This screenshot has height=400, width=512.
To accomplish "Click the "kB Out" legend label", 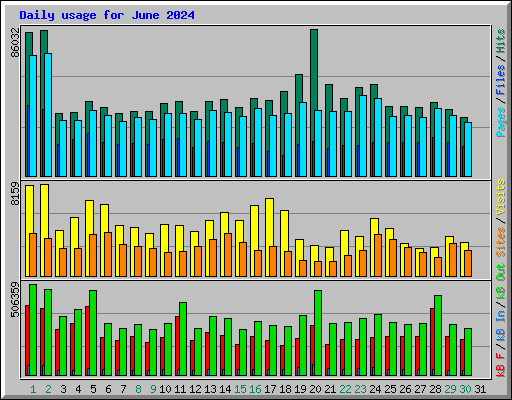I will click(x=501, y=282).
